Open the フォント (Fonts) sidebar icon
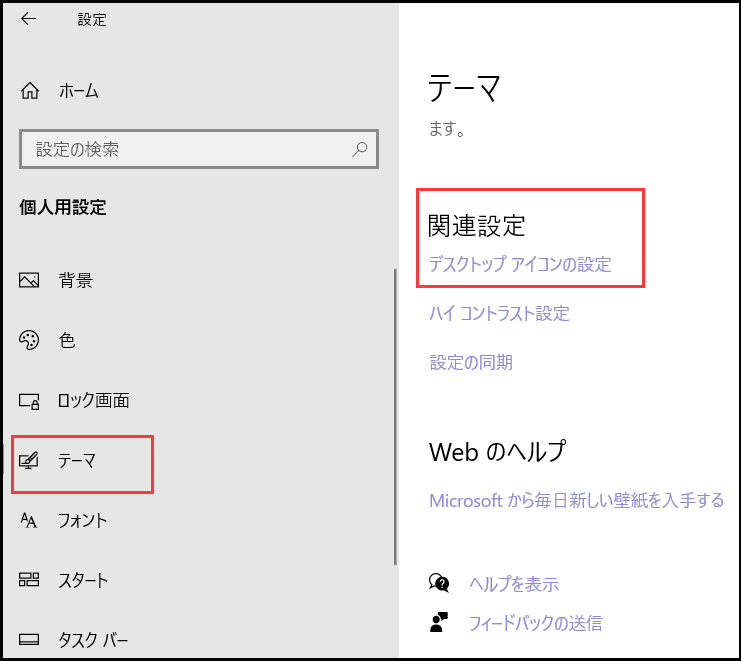 [29, 521]
